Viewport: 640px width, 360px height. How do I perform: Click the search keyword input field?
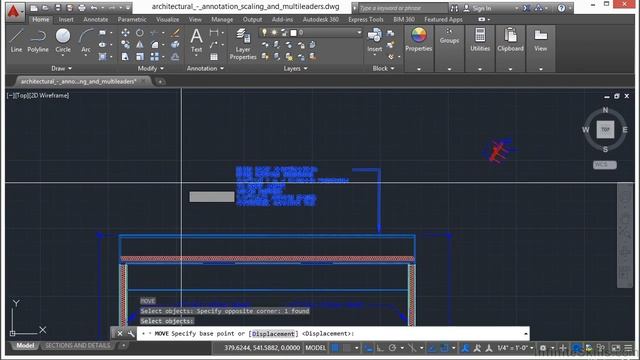tap(402, 8)
